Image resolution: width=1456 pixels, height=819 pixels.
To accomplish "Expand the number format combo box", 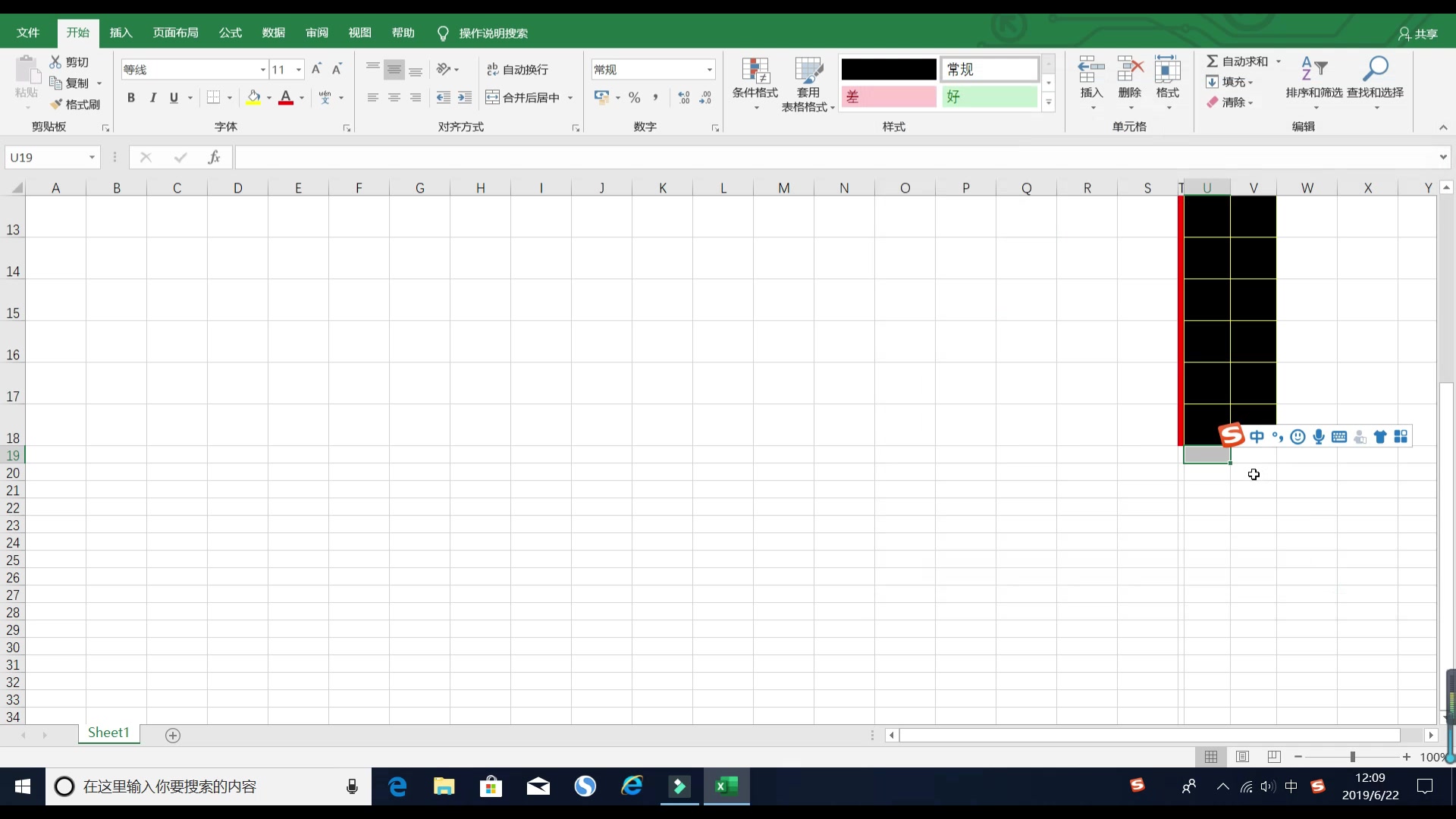I will (x=709, y=70).
